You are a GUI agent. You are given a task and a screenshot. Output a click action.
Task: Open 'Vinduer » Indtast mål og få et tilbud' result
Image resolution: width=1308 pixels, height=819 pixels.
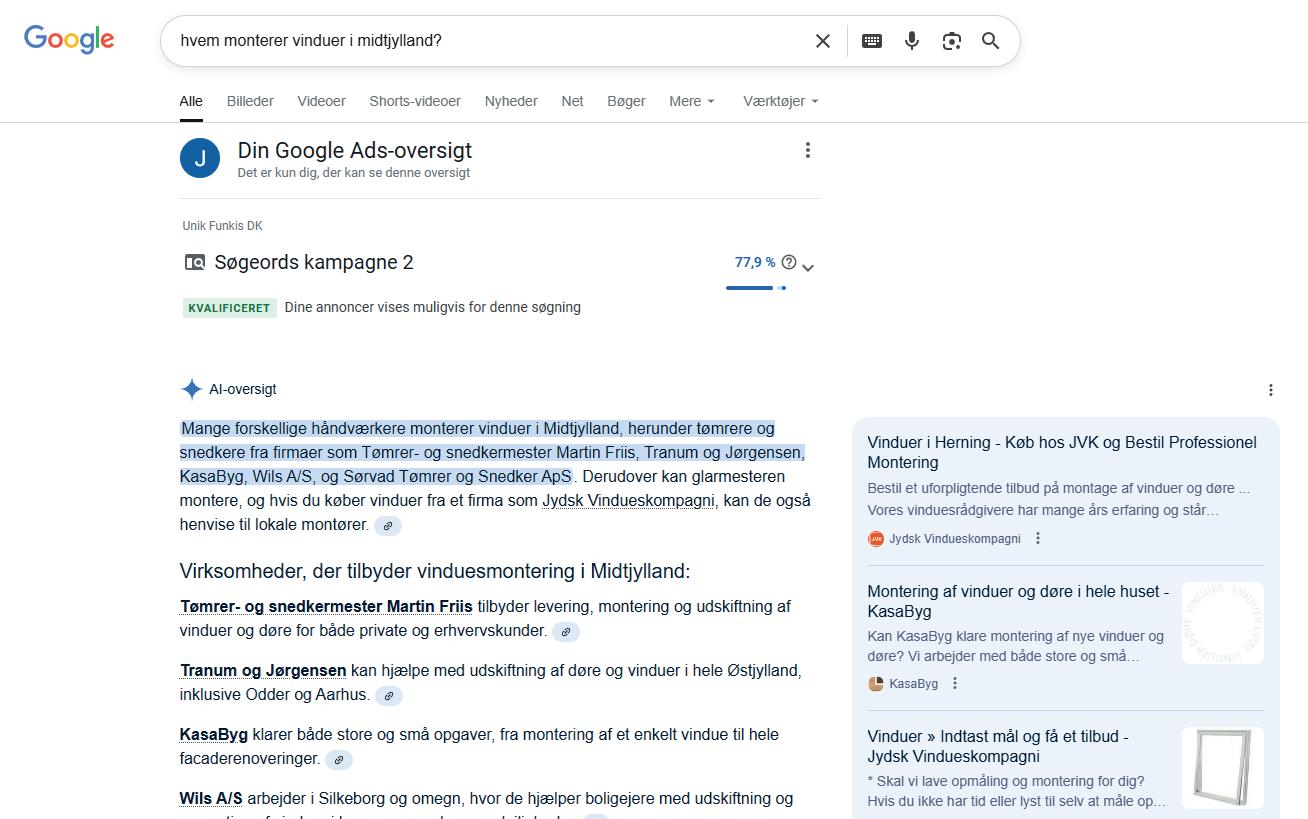[998, 746]
